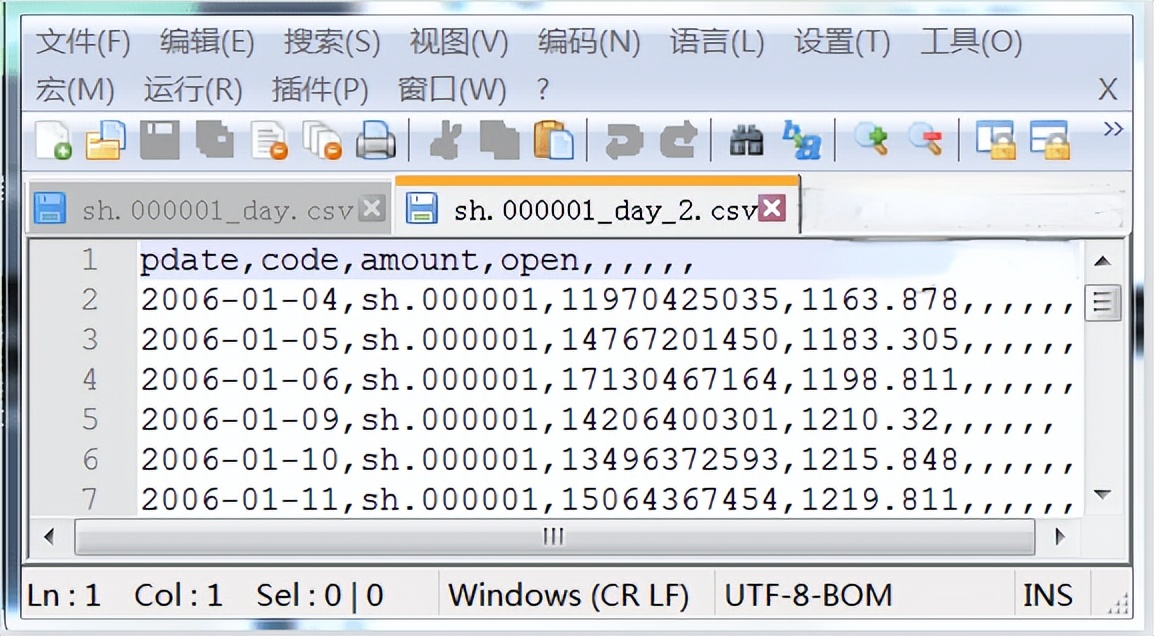Click the horizontal scrollbar right arrow
This screenshot has width=1154, height=636.
coord(1059,537)
